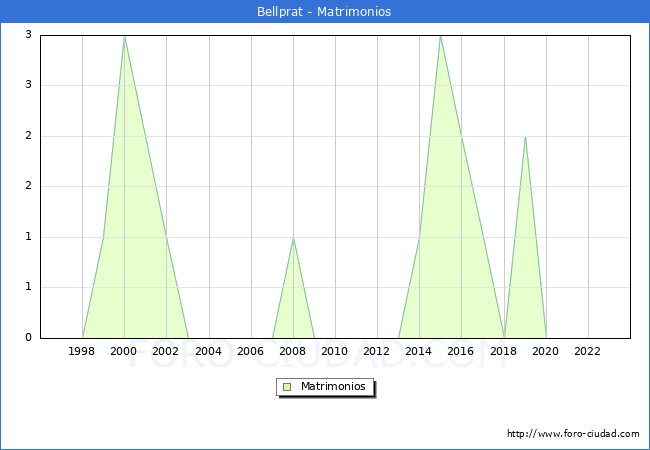Click the green Matrimonios legend swatch
The image size is (650, 450).
click(287, 387)
